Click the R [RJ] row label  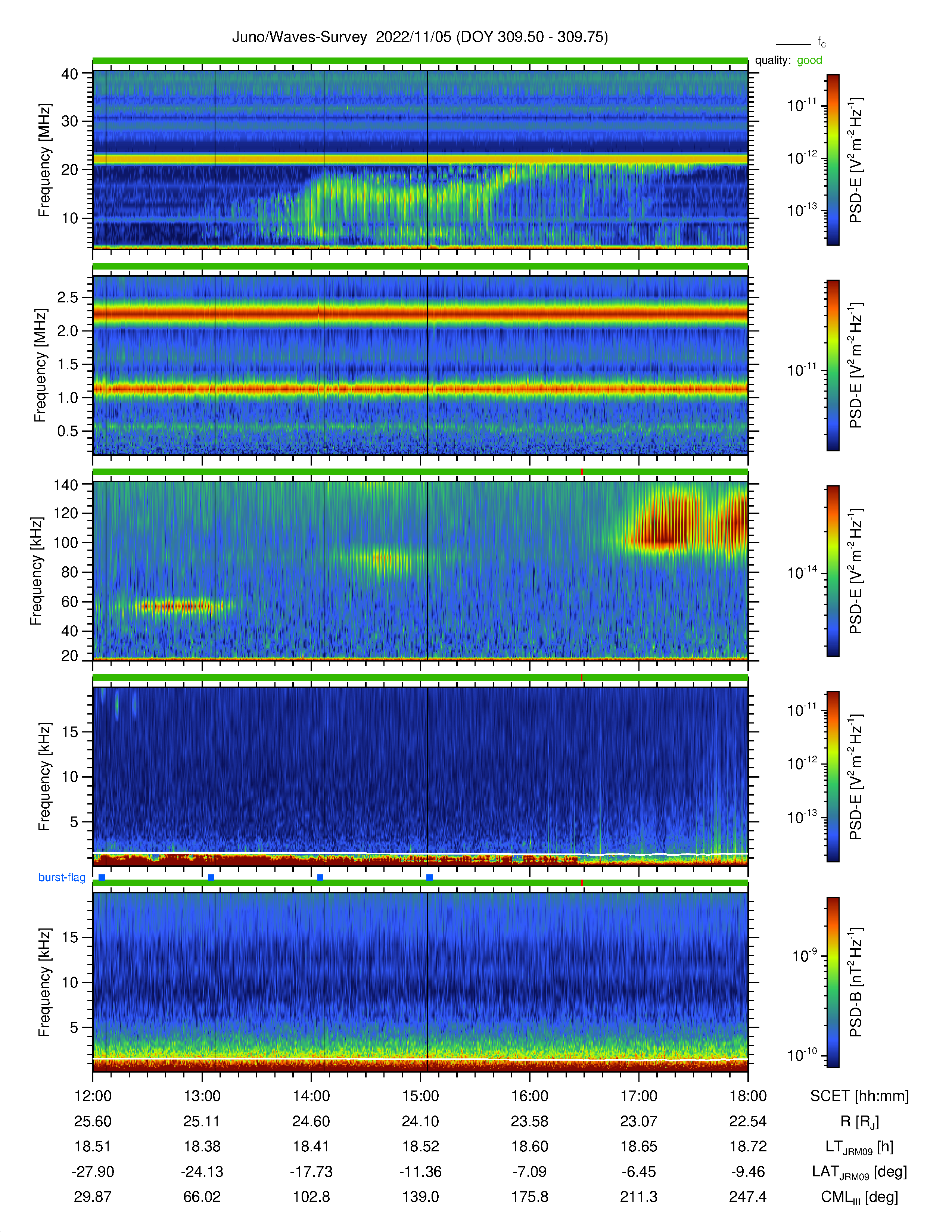859,1121
